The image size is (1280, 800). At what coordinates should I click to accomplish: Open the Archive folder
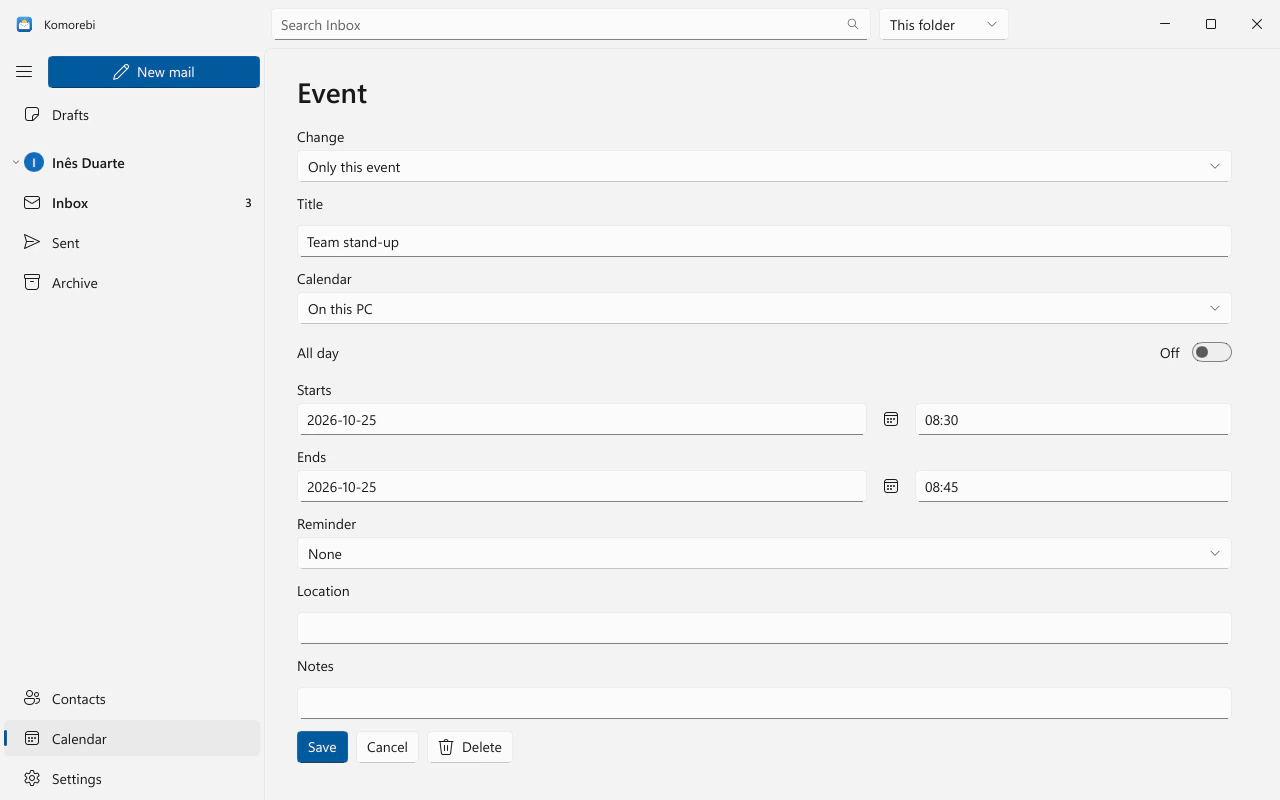(132, 283)
